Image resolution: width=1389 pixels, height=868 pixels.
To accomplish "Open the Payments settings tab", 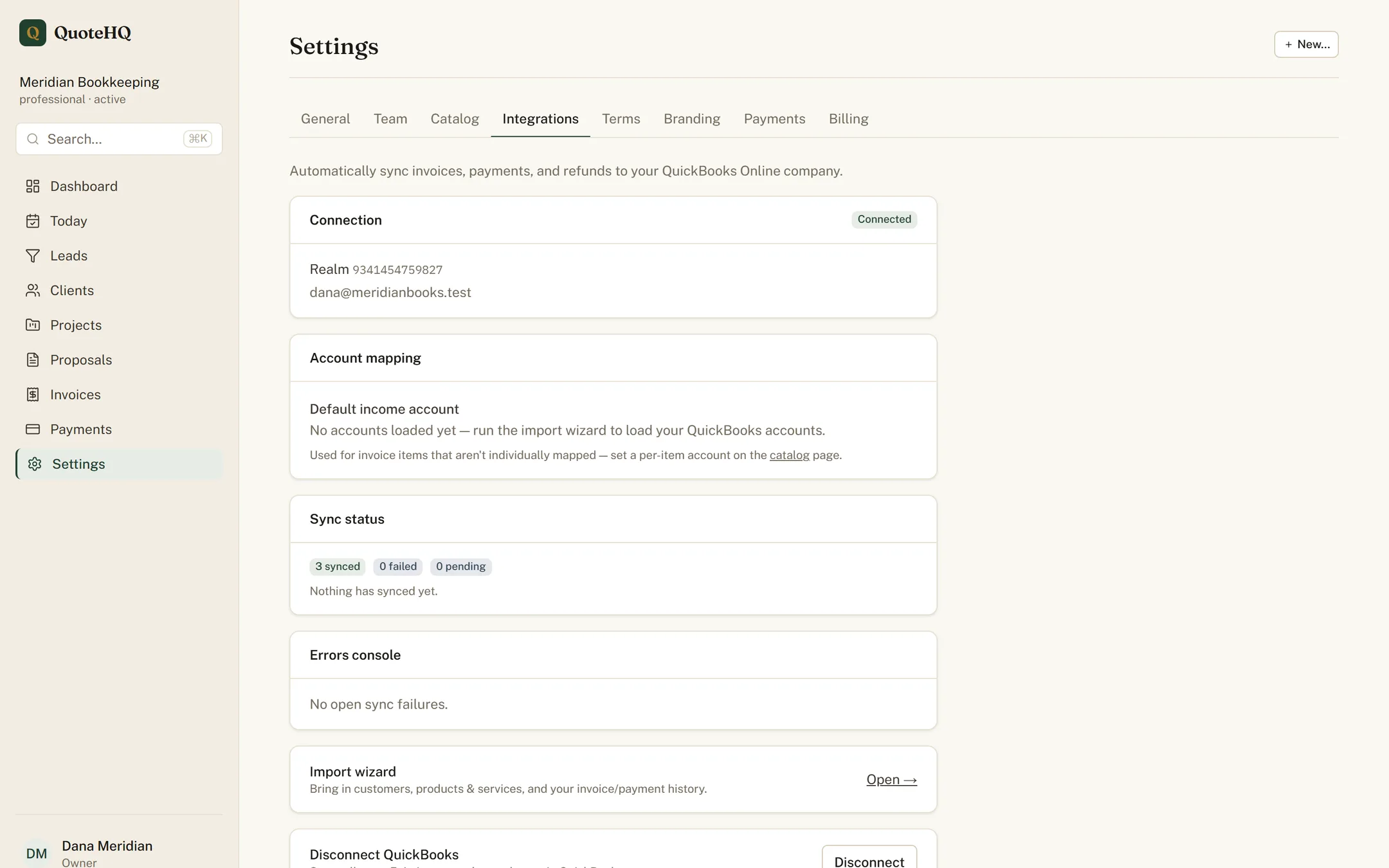I will click(774, 119).
